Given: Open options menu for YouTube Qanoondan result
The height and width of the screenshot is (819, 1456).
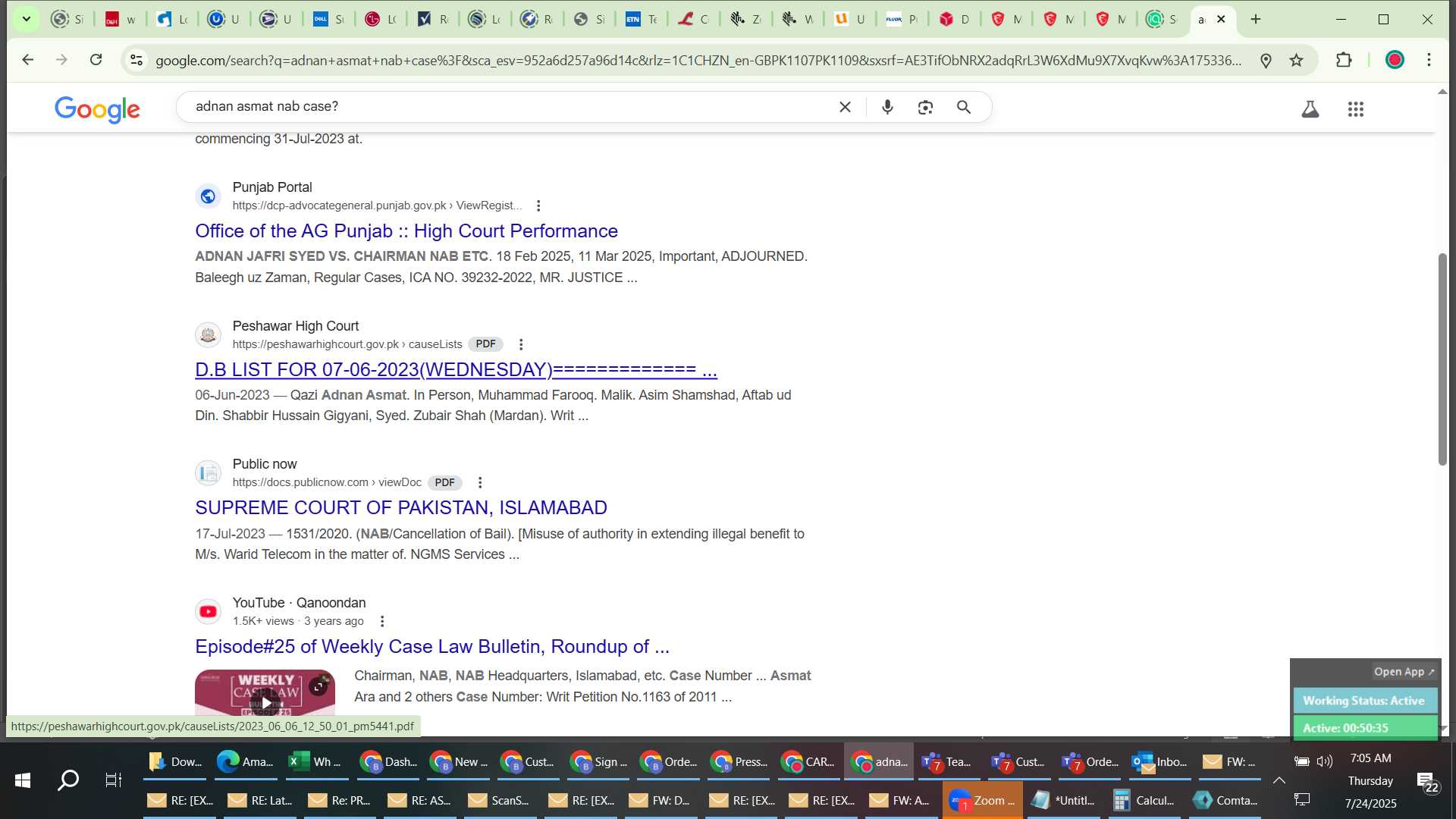Looking at the screenshot, I should [x=382, y=621].
